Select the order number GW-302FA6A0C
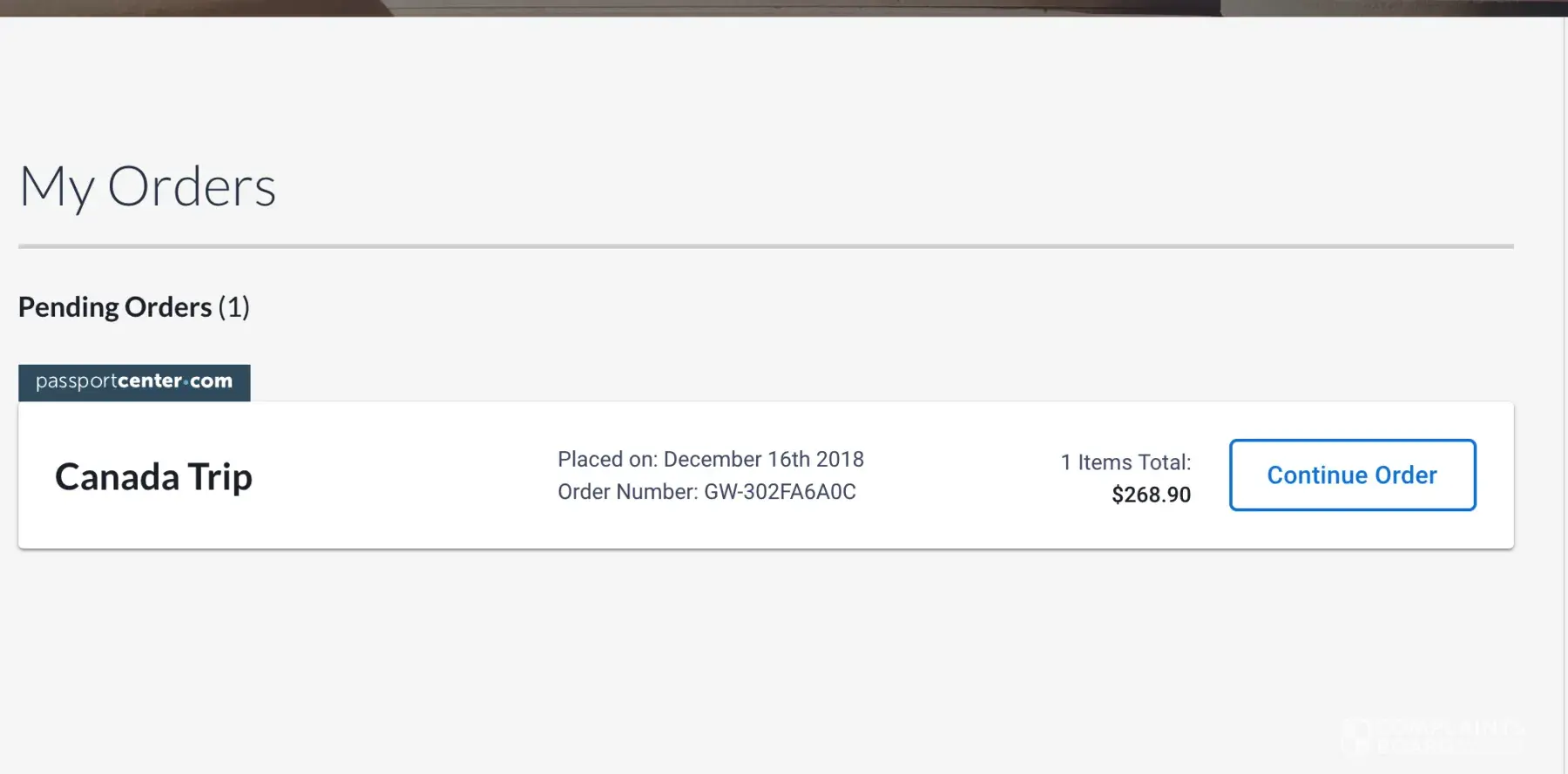 pyautogui.click(x=780, y=492)
